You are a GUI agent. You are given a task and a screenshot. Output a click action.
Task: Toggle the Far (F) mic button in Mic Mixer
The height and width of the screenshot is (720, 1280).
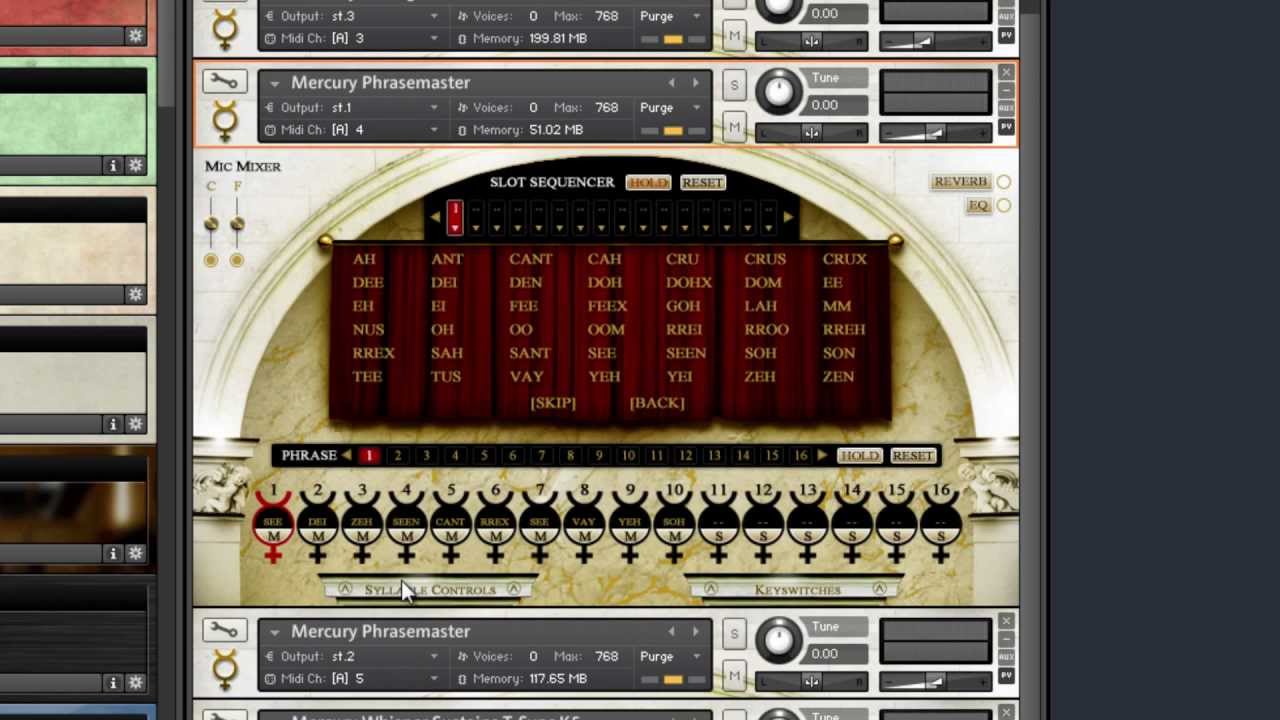click(x=236, y=260)
